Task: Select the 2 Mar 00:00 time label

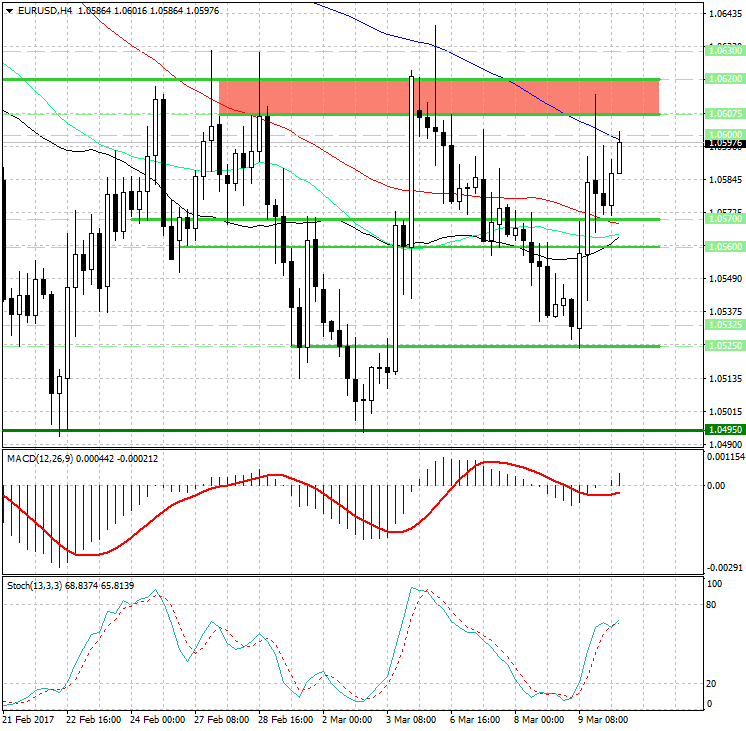Action: coord(347,720)
